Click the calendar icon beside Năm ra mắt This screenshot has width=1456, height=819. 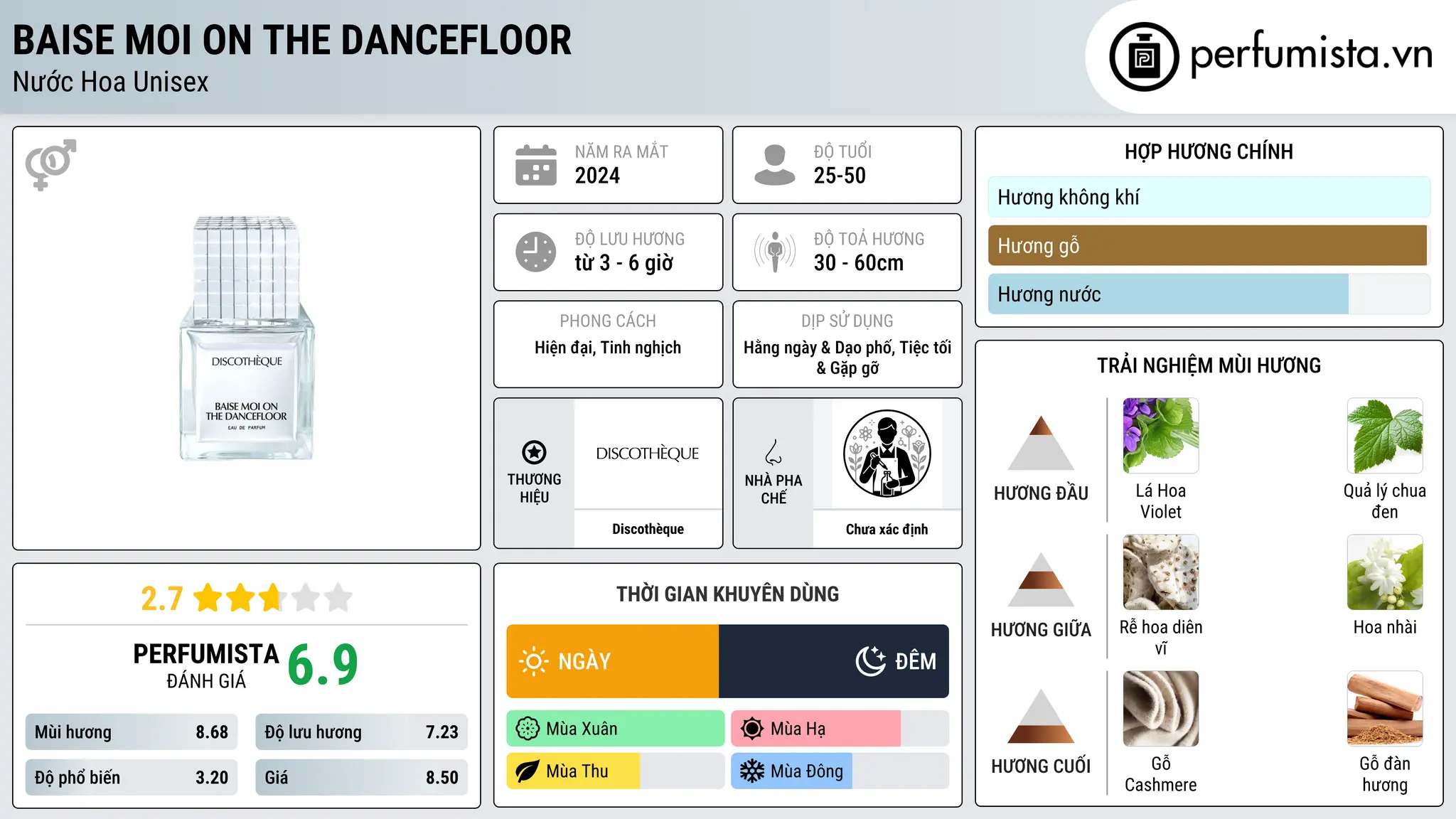click(536, 165)
